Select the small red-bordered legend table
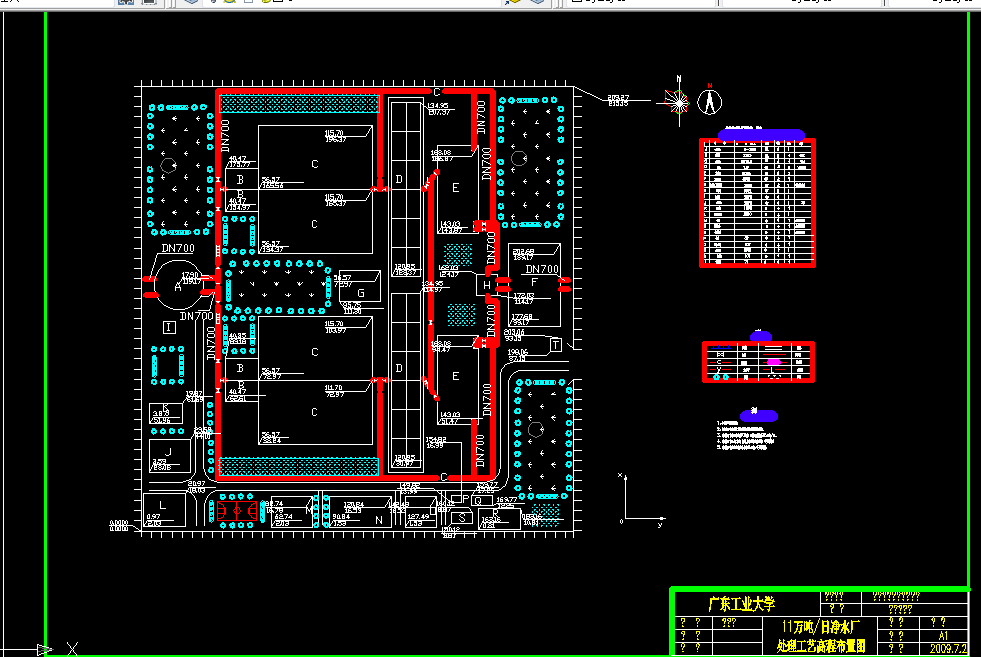Screen dimensions: 981x657 point(758,362)
